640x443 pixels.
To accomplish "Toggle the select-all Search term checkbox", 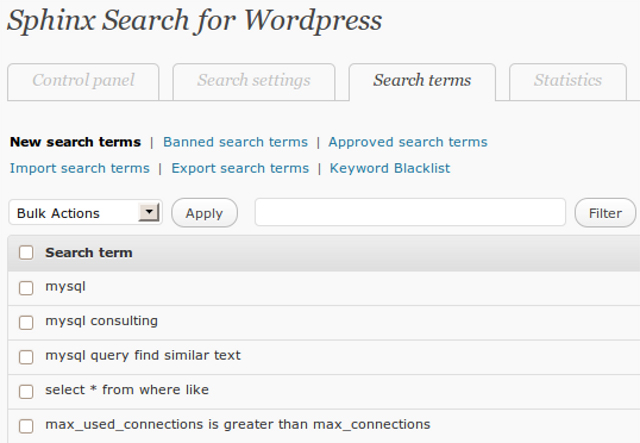I will 26,253.
